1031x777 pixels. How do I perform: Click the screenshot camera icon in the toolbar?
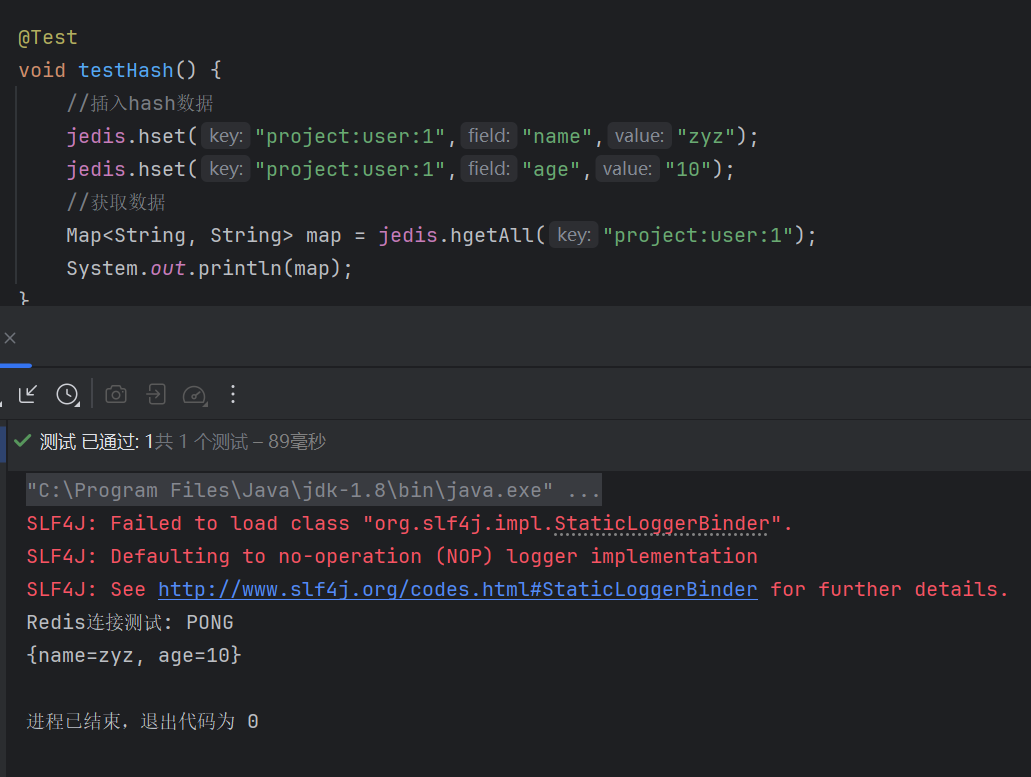coord(116,394)
